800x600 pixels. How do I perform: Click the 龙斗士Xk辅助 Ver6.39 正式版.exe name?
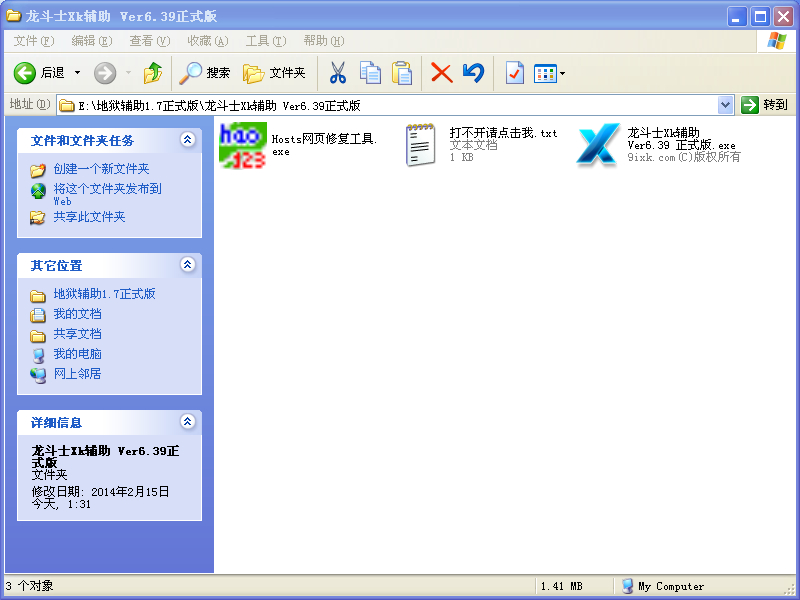point(681,139)
